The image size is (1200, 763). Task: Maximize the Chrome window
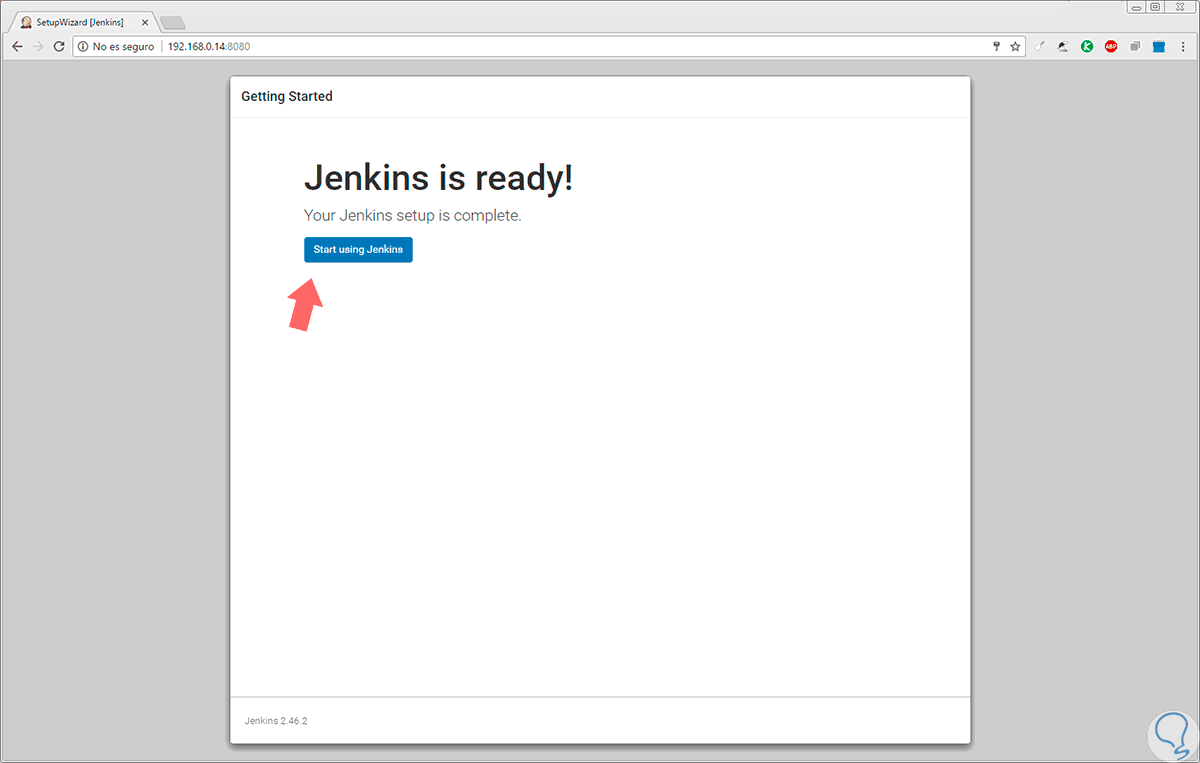[1156, 6]
